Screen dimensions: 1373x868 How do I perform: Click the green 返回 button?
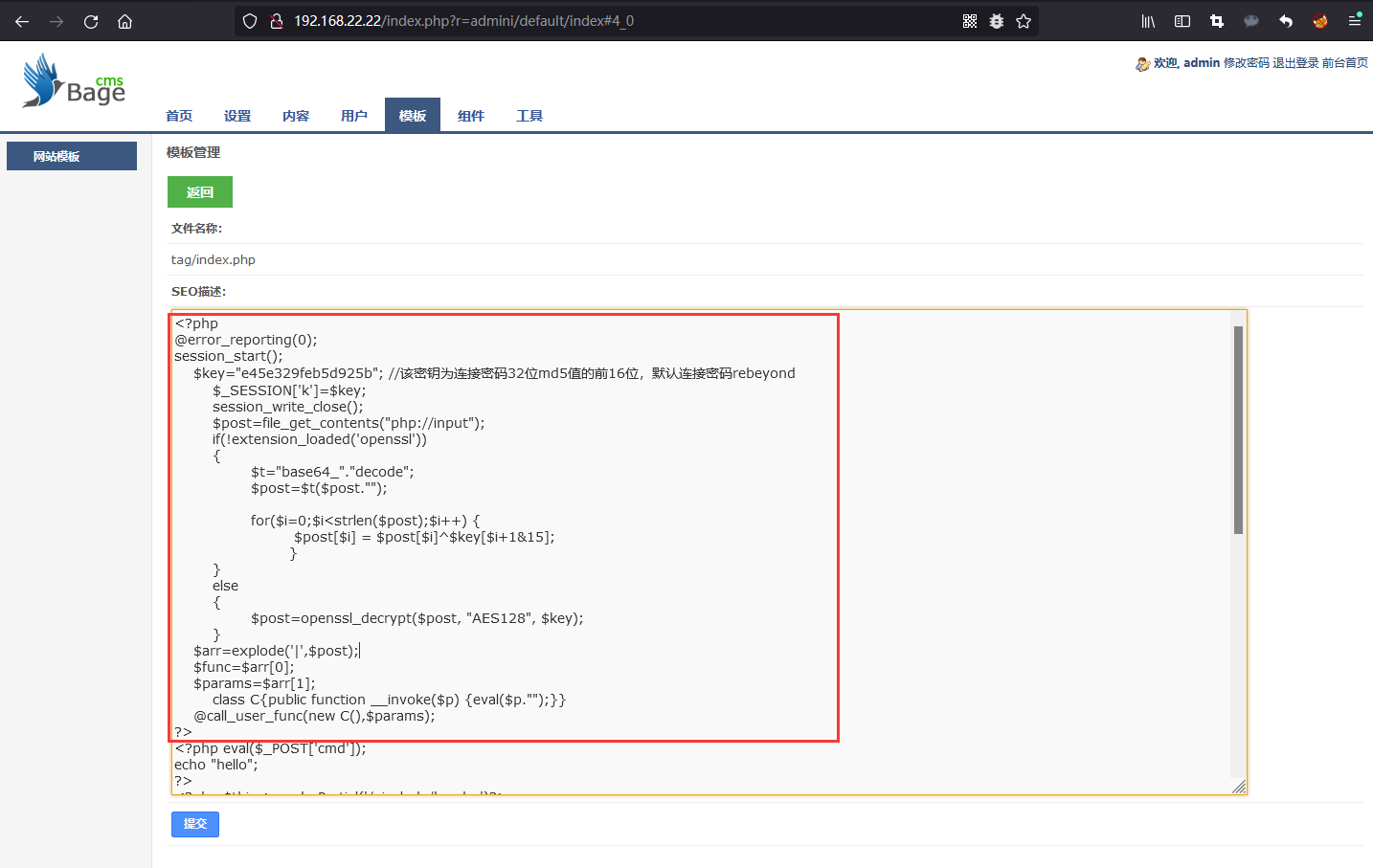point(200,192)
